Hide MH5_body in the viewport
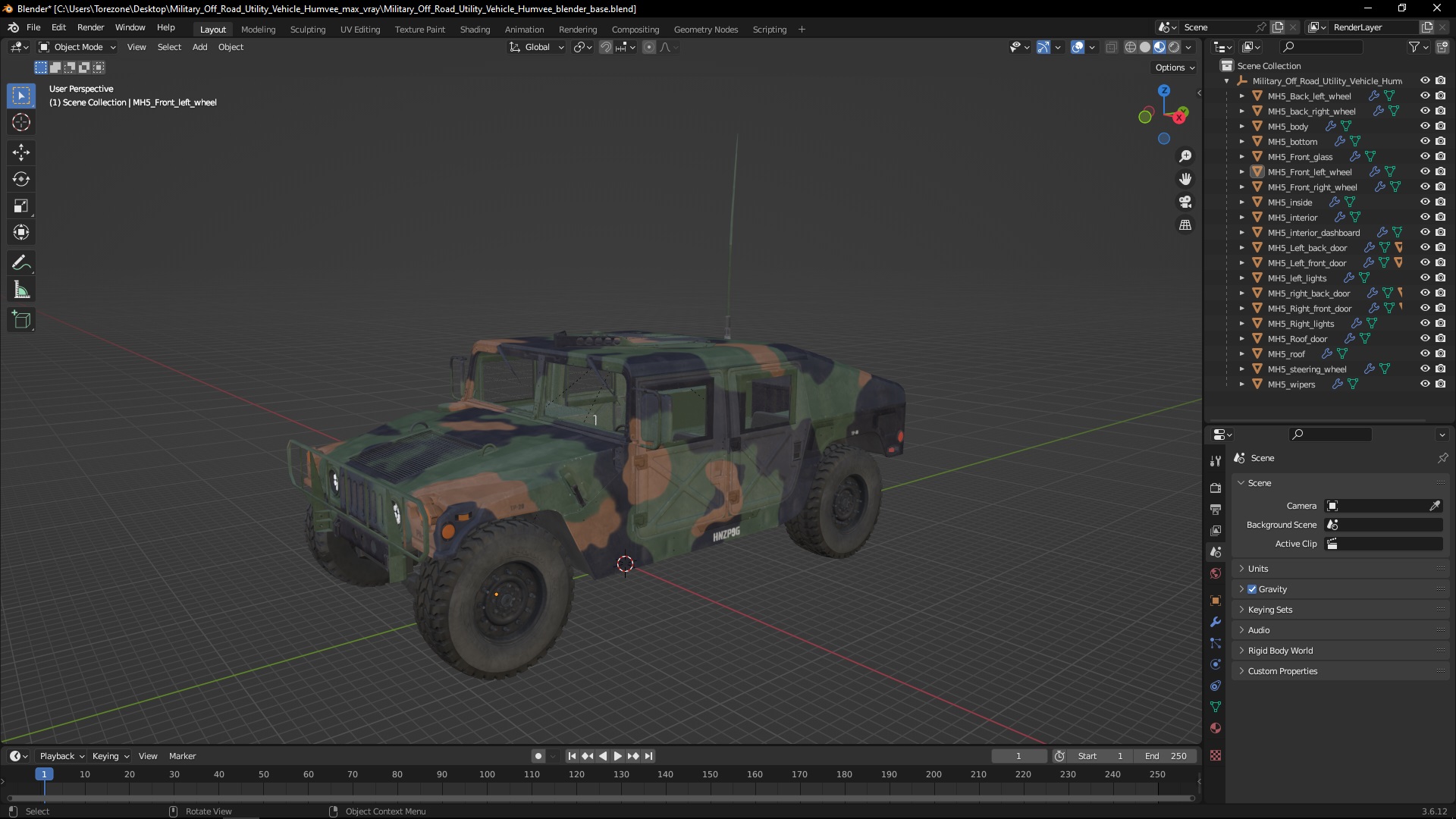Screen dimensions: 1456x819 tap(1425, 126)
